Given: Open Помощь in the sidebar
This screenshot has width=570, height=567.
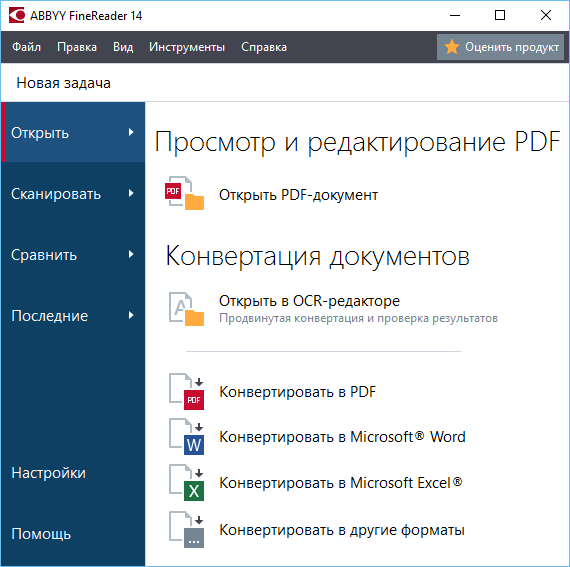Looking at the screenshot, I should tap(41, 534).
